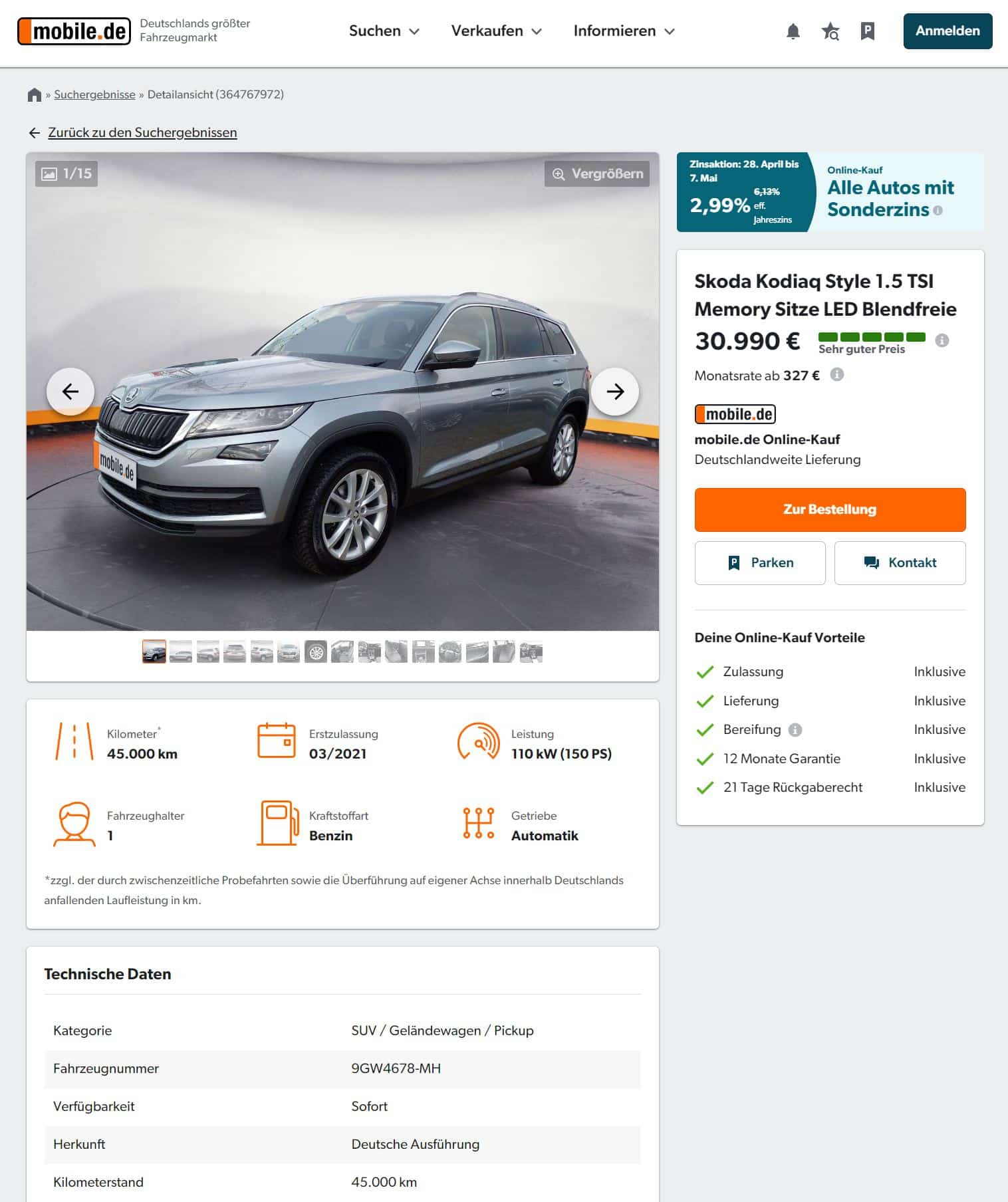This screenshot has width=1008, height=1202.
Task: Show previous photo with left arrow
Action: coord(70,392)
